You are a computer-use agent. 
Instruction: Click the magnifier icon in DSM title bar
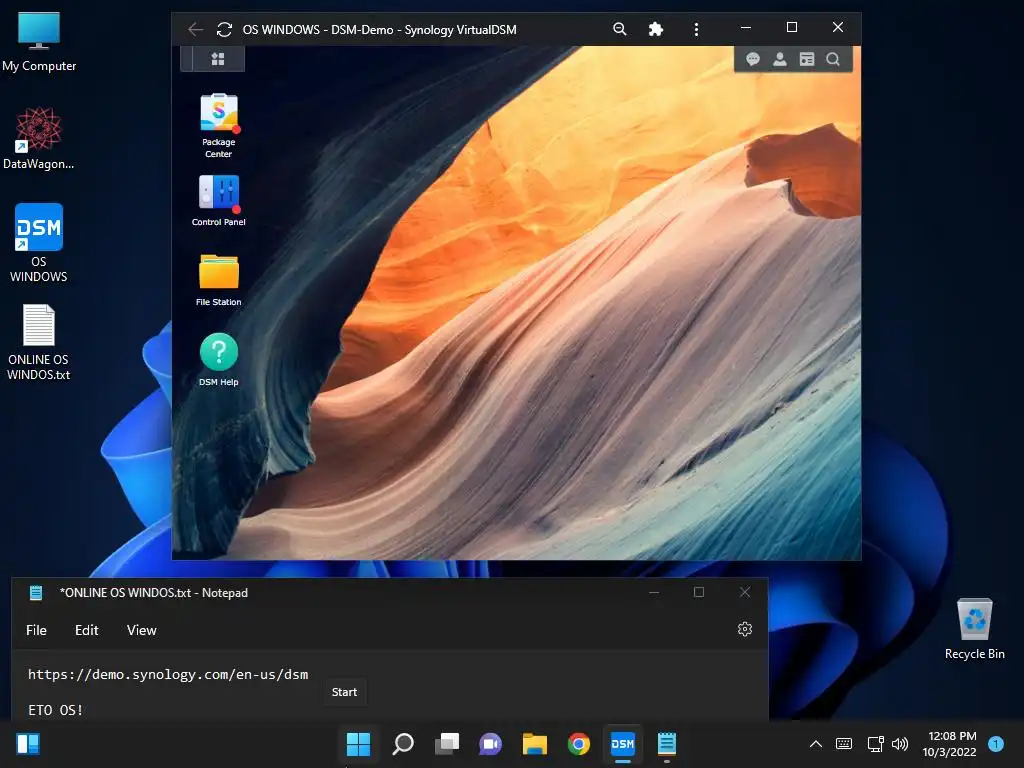point(620,29)
